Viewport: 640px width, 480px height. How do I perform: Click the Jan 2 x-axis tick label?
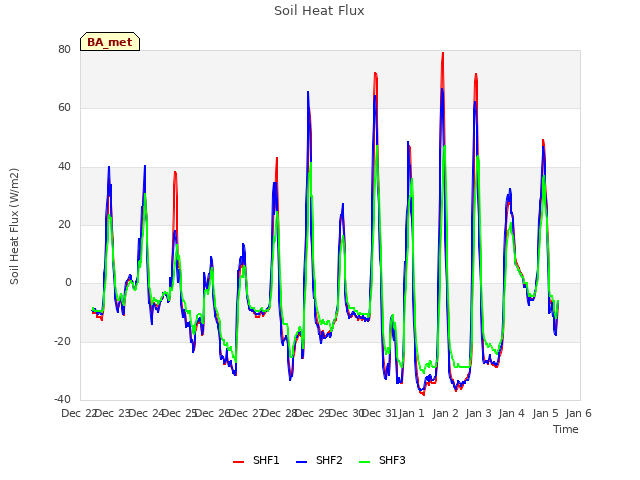445,413
